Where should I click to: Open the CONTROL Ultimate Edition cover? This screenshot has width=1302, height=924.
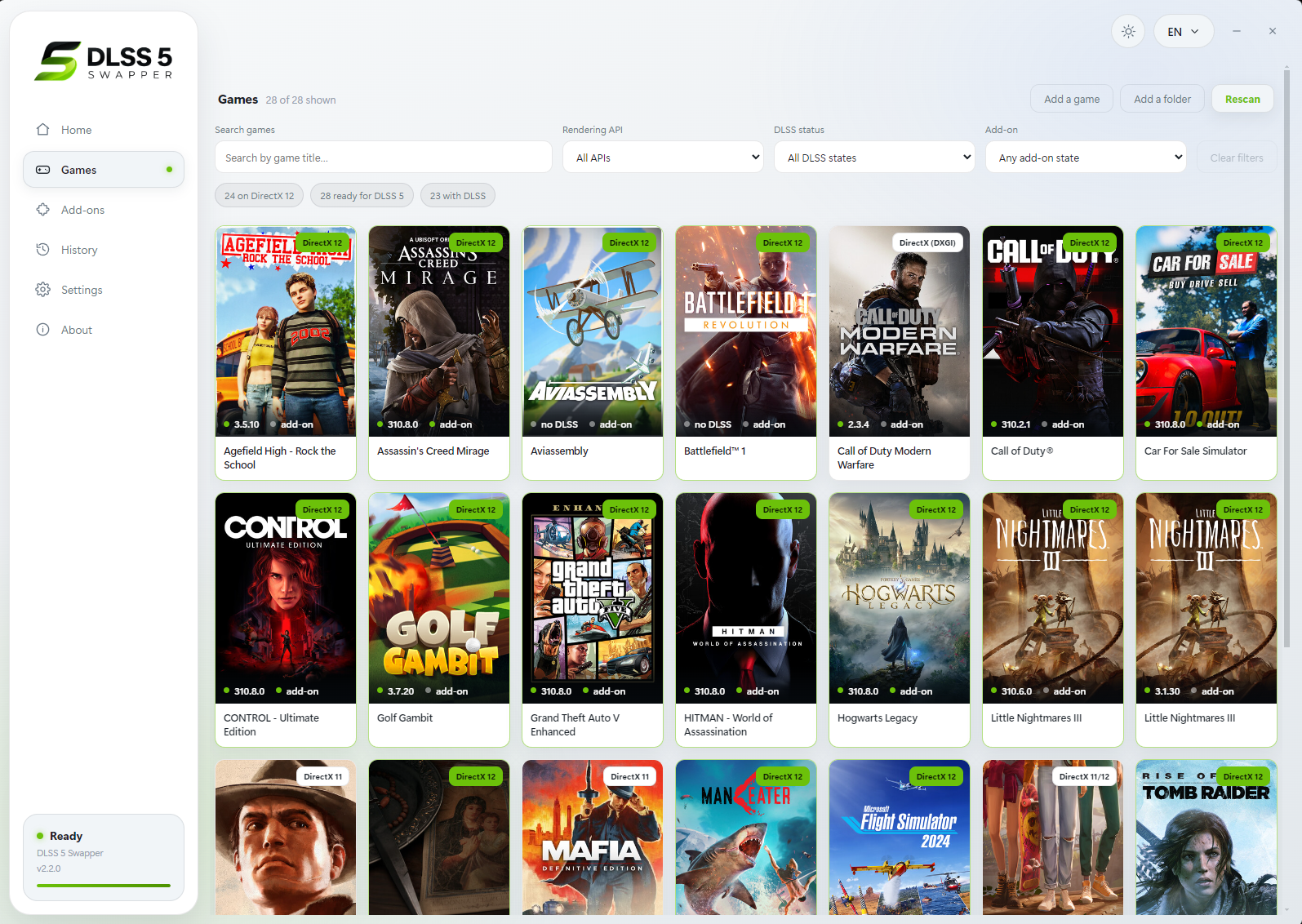286,598
